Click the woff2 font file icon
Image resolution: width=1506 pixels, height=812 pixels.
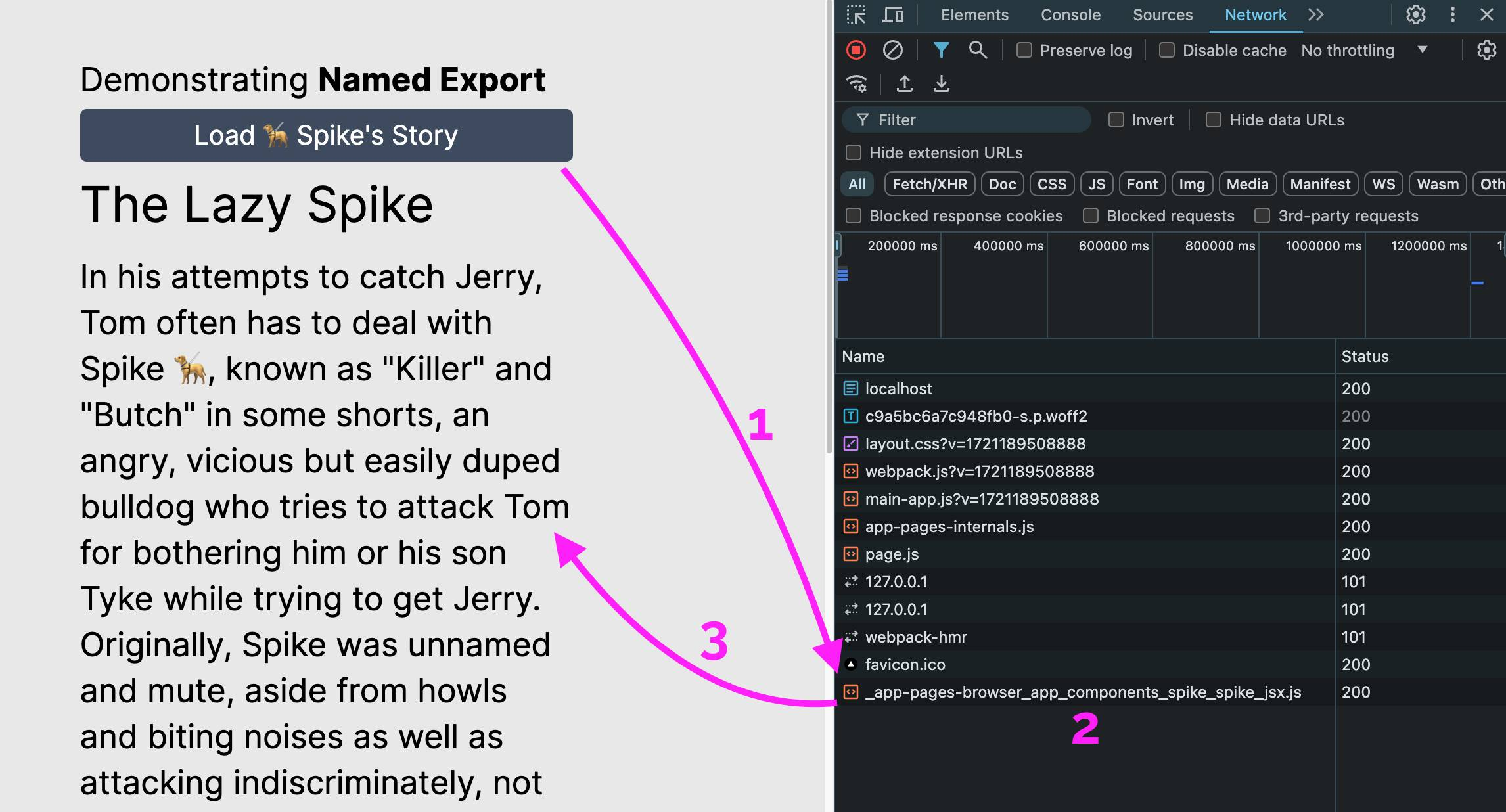coord(850,416)
